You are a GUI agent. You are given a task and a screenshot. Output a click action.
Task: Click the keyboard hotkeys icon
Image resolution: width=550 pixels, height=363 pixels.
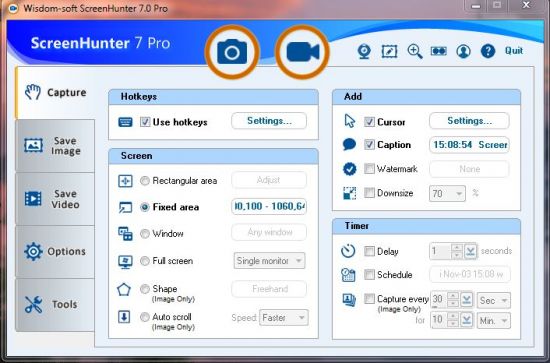tap(125, 122)
